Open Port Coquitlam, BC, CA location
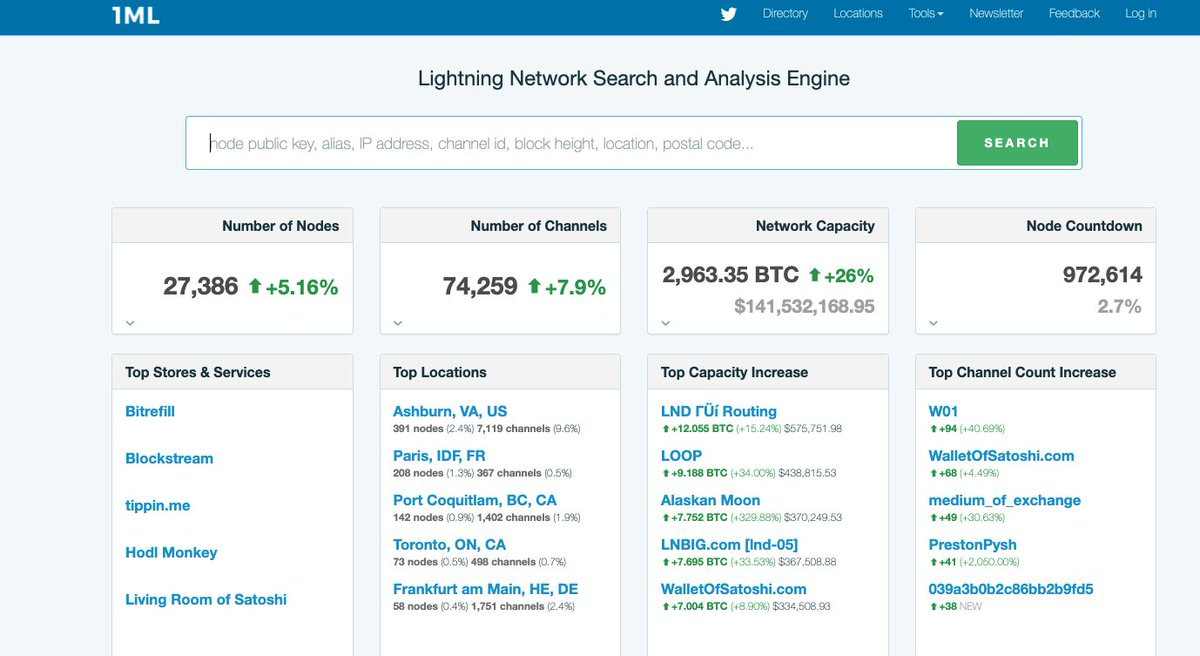 [475, 500]
